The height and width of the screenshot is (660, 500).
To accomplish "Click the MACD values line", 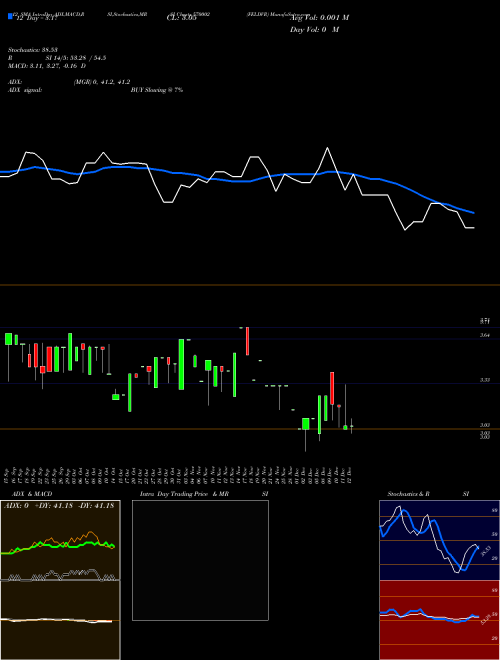I will [x=47, y=66].
